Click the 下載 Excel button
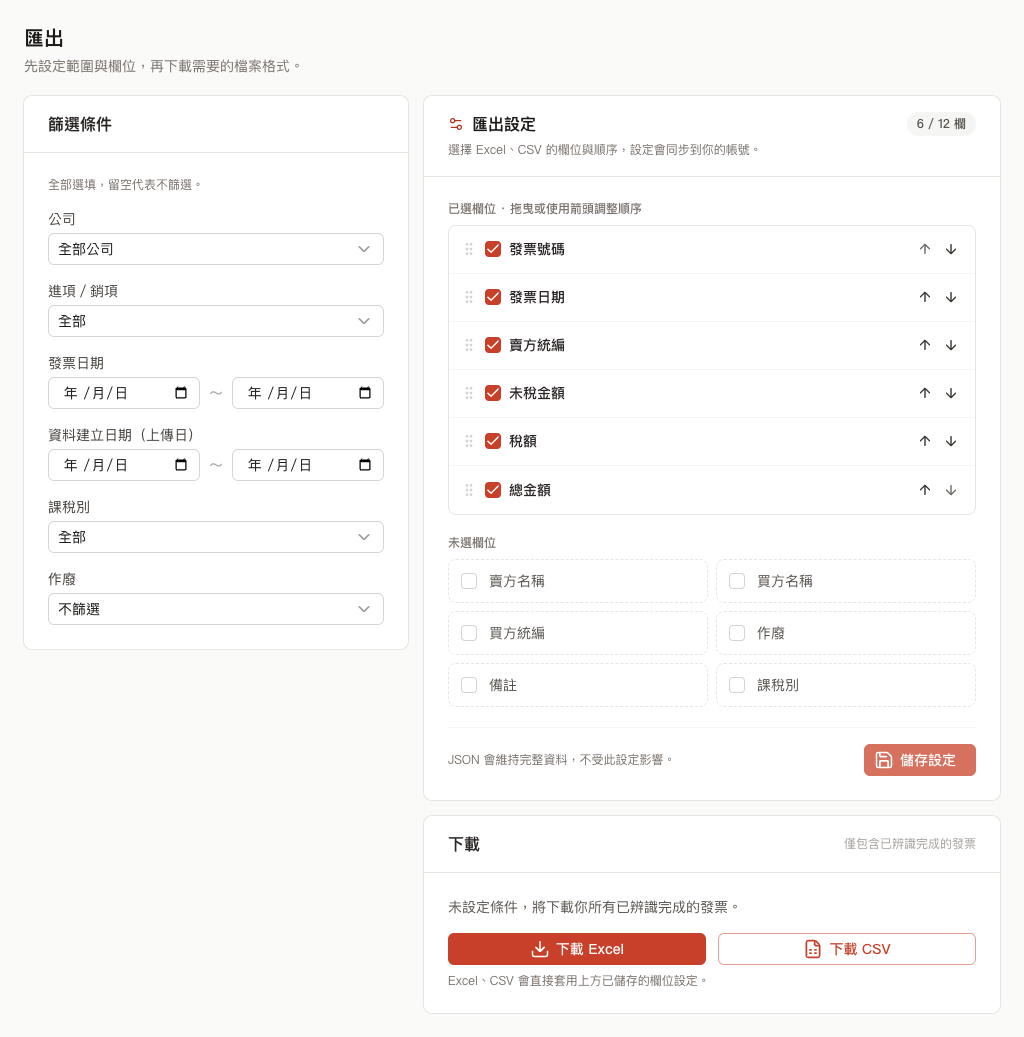This screenshot has width=1024, height=1037. point(577,949)
